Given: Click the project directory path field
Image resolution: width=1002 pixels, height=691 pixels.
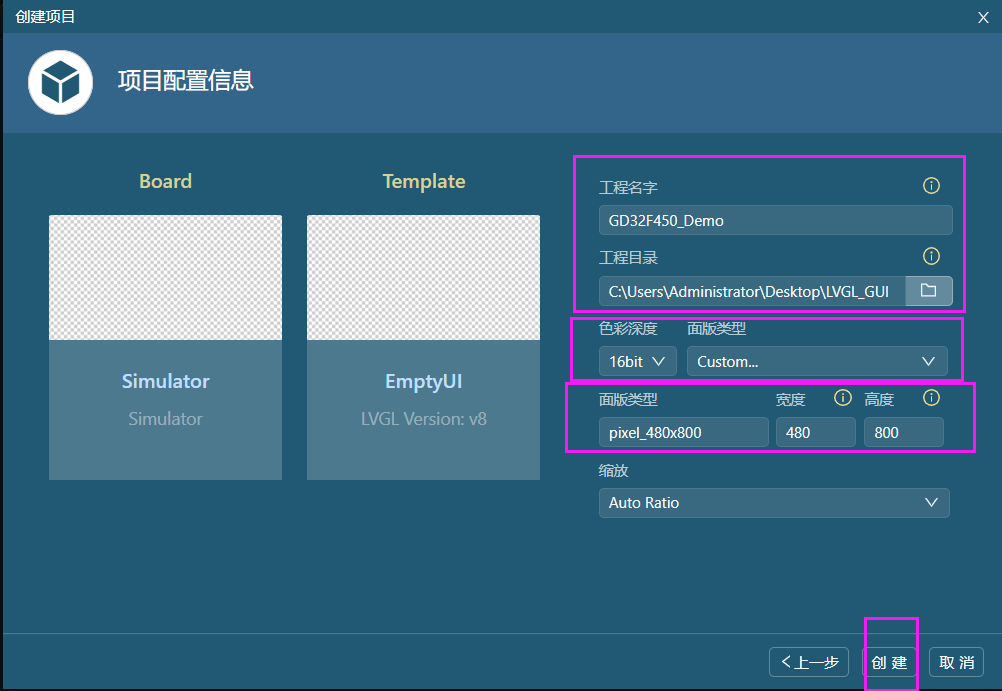Looking at the screenshot, I should click(752, 291).
